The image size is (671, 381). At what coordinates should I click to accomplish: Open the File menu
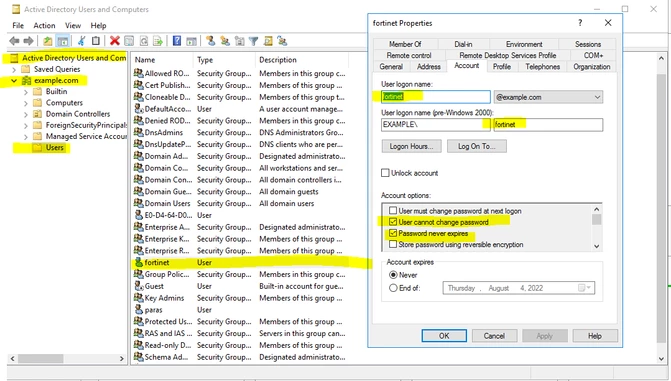click(18, 26)
